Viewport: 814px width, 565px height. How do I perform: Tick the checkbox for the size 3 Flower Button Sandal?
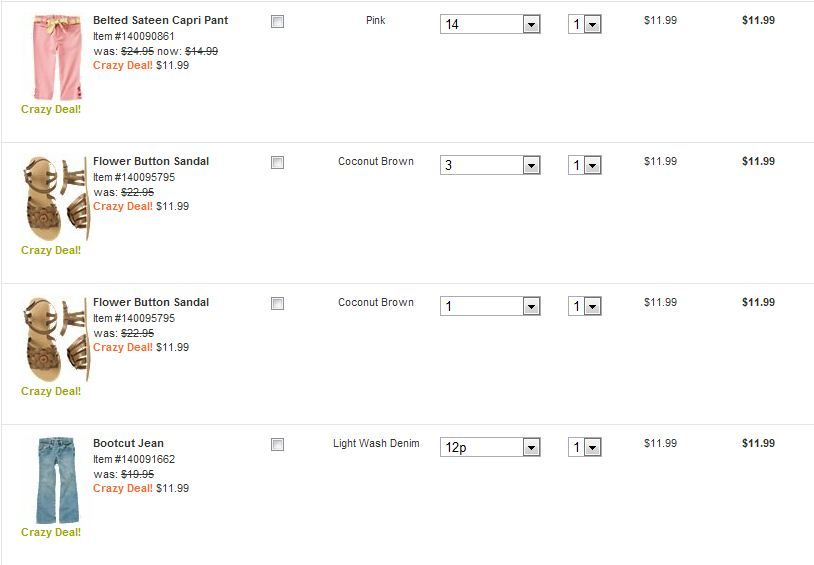coord(278,163)
